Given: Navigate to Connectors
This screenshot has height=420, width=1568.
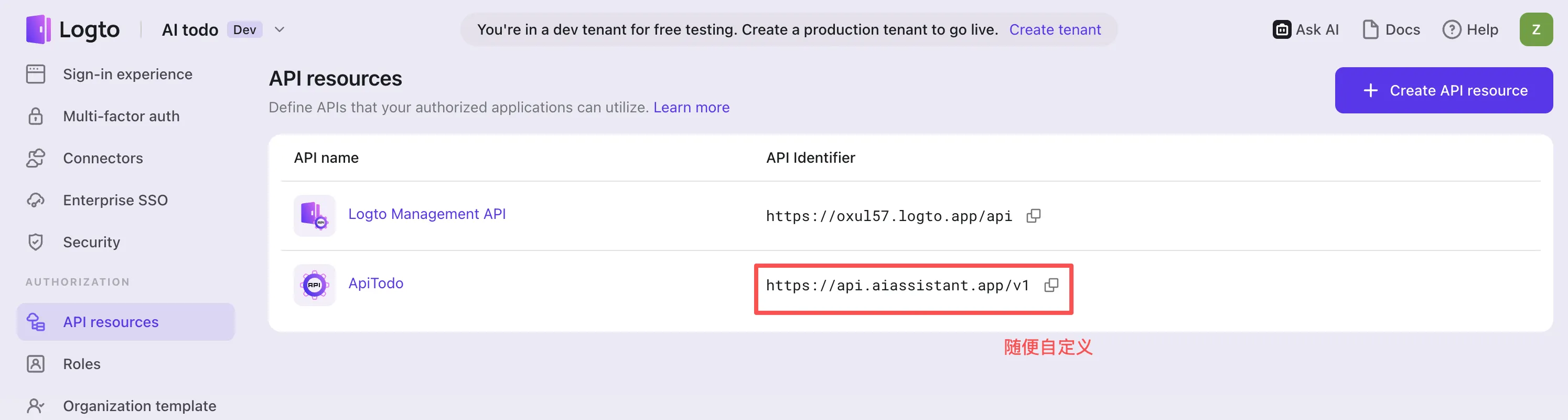Looking at the screenshot, I should click(x=103, y=159).
